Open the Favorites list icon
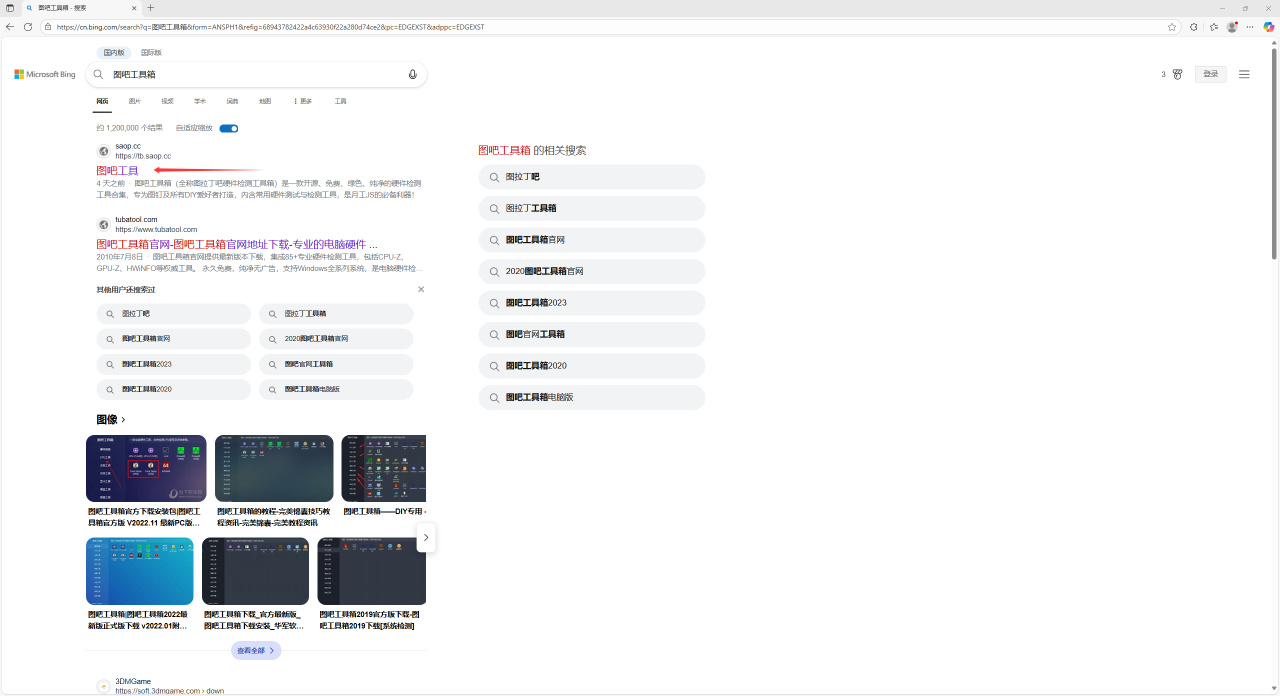Screen dimensions: 1280x696 (x=1214, y=27)
